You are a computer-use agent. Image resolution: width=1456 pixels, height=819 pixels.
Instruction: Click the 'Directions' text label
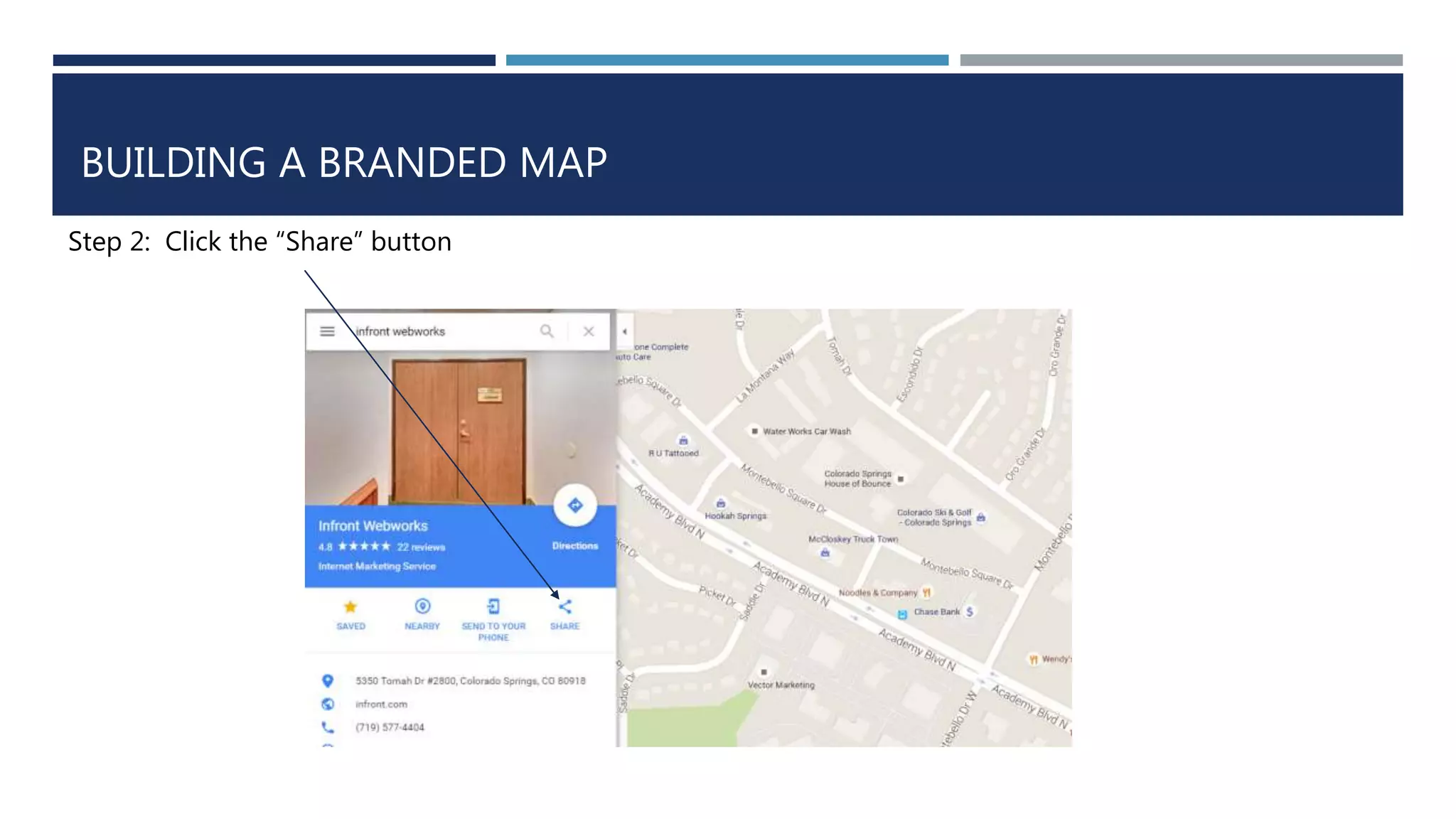click(575, 546)
